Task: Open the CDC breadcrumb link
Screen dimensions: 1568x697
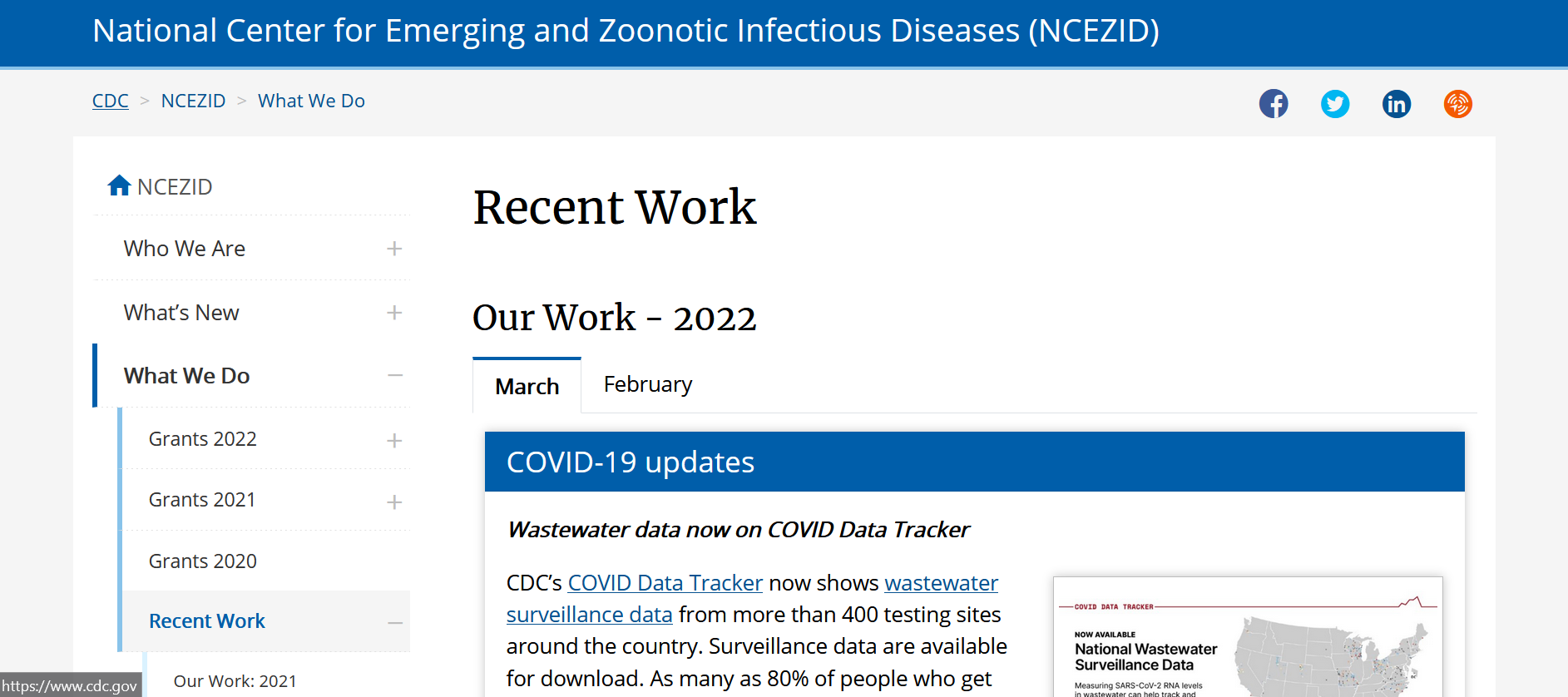Action: pos(110,101)
